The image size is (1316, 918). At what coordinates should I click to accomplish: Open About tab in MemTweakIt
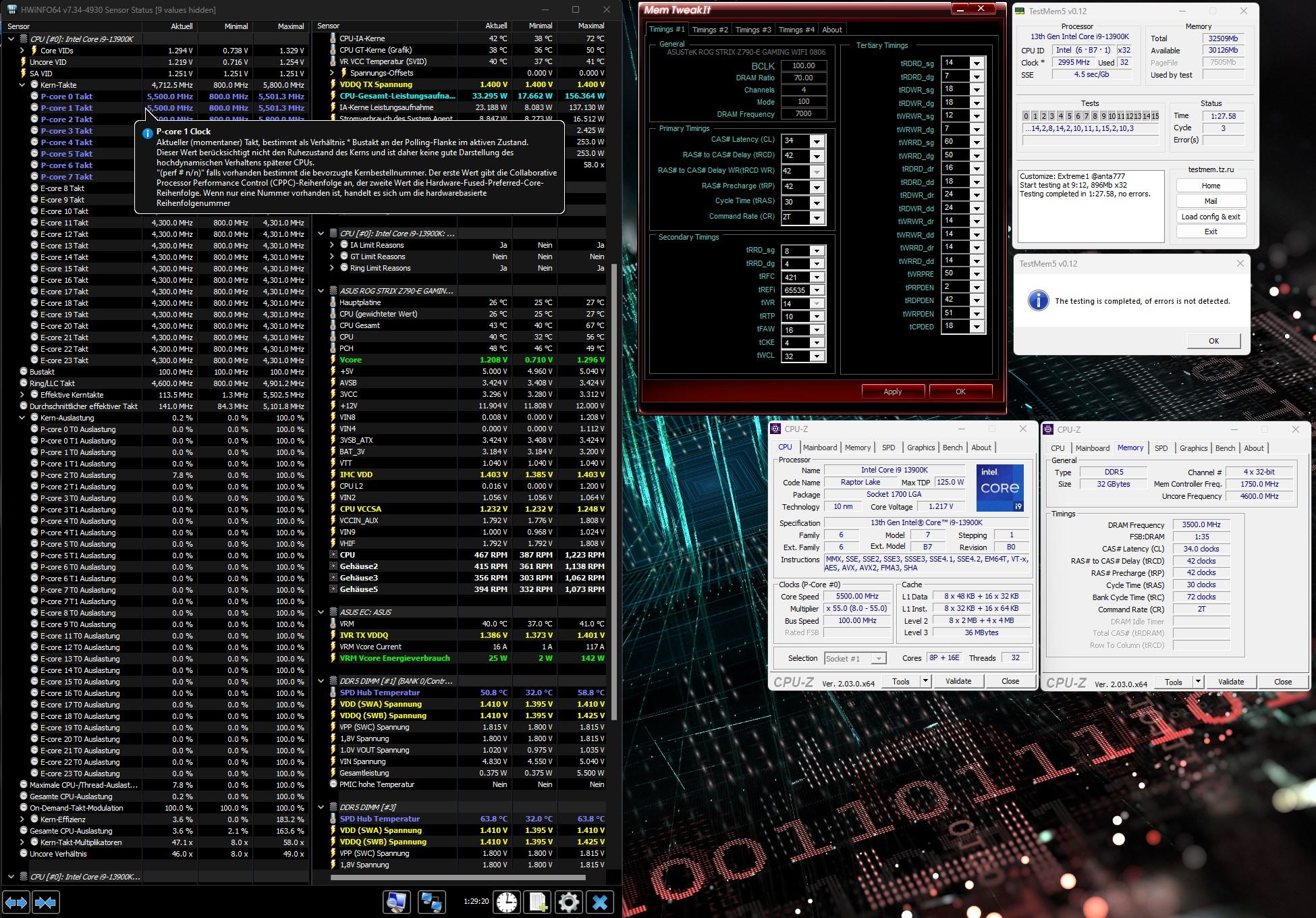(x=832, y=30)
